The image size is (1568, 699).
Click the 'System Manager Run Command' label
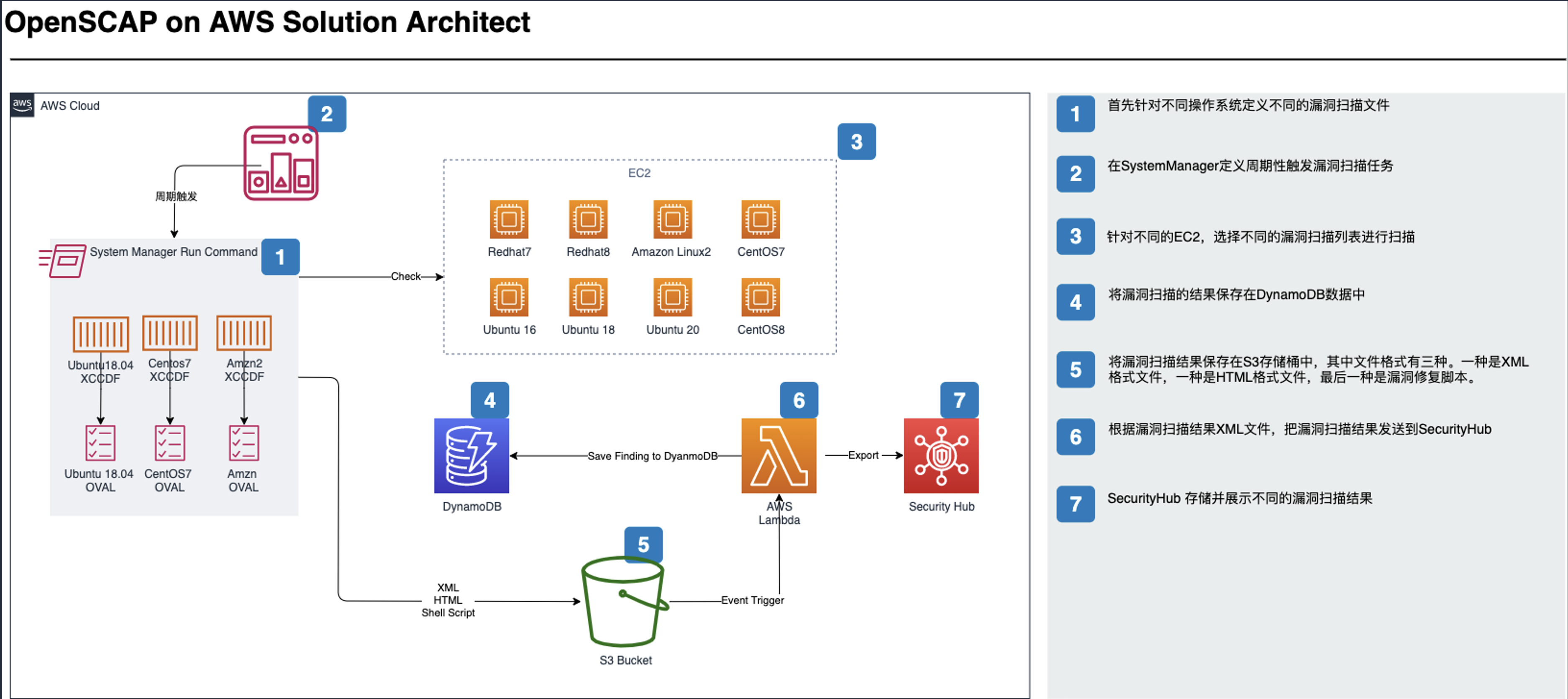(174, 252)
